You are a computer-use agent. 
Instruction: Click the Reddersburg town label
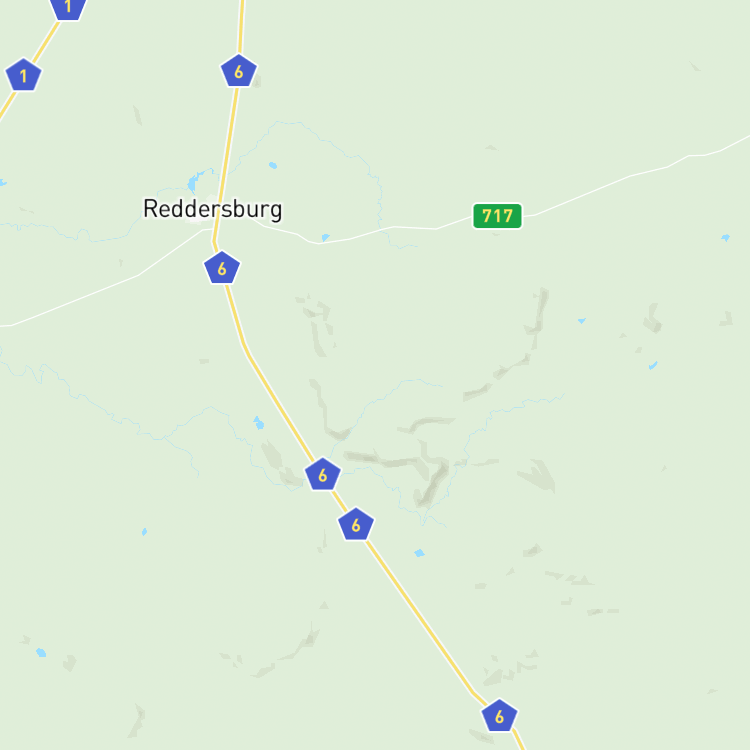pos(213,210)
